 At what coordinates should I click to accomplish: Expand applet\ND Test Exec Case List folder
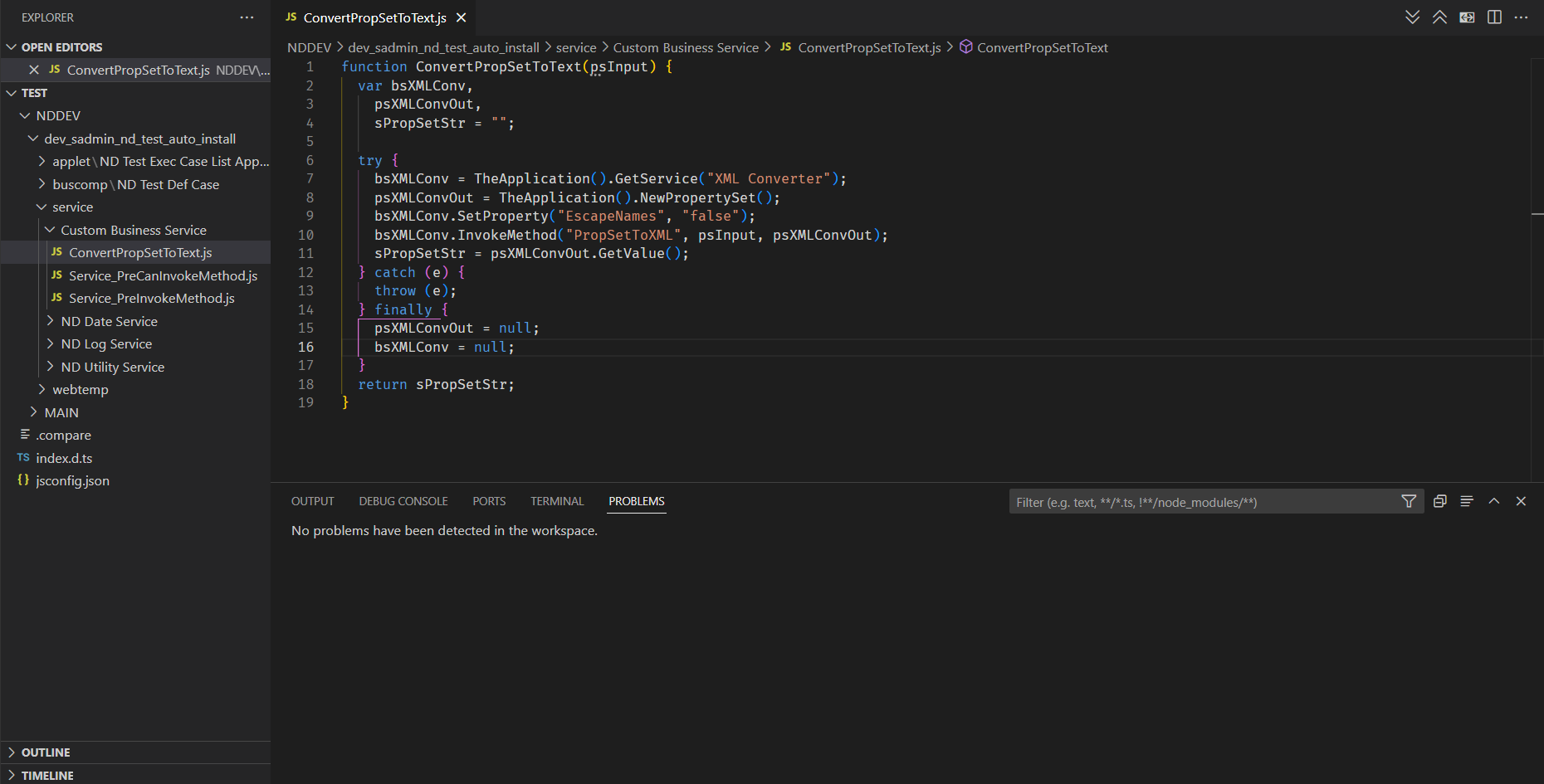[42, 161]
